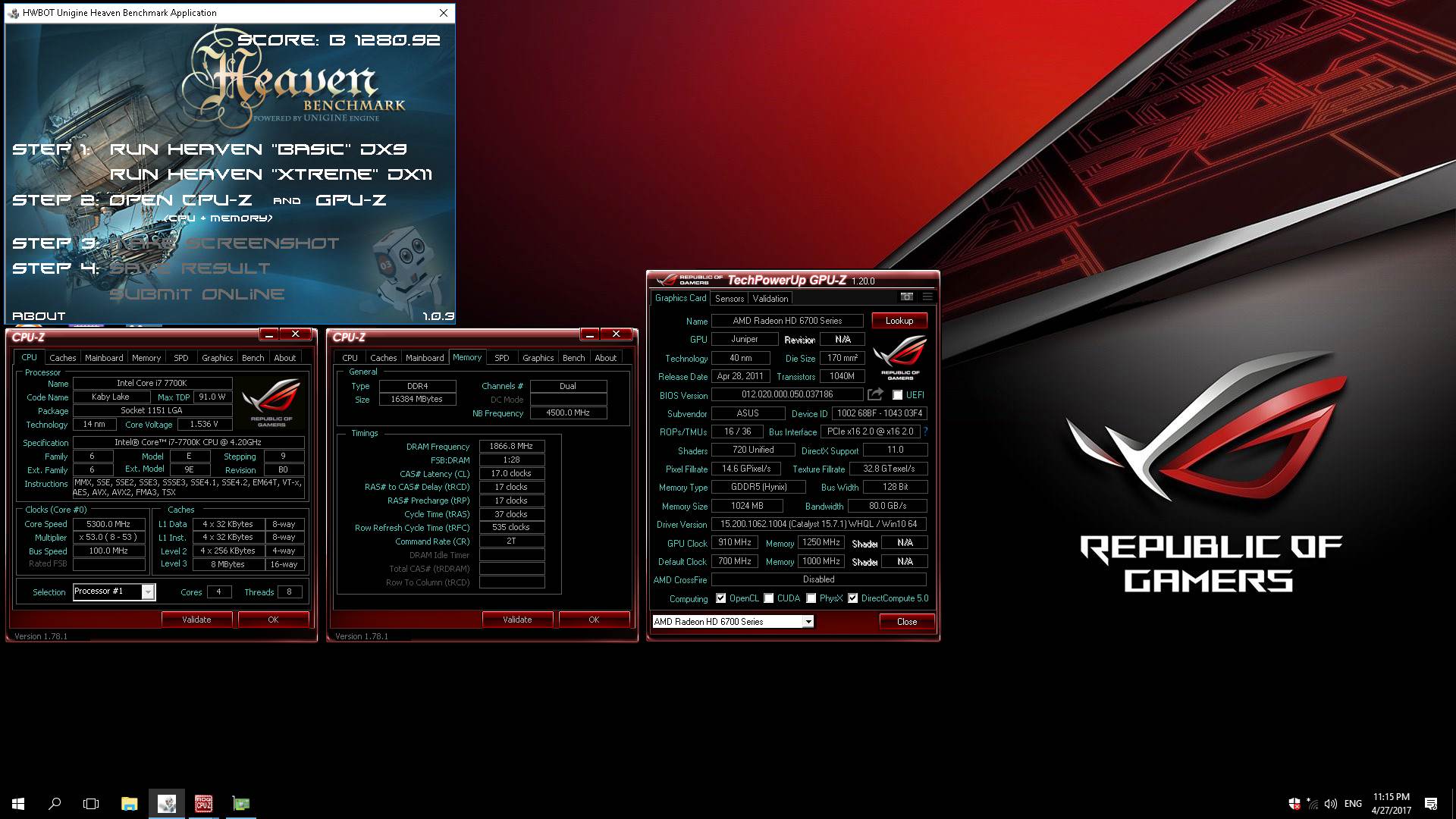This screenshot has width=1456, height=819.
Task: Click the HWBOT Heaven taskbar icon
Action: [x=166, y=803]
